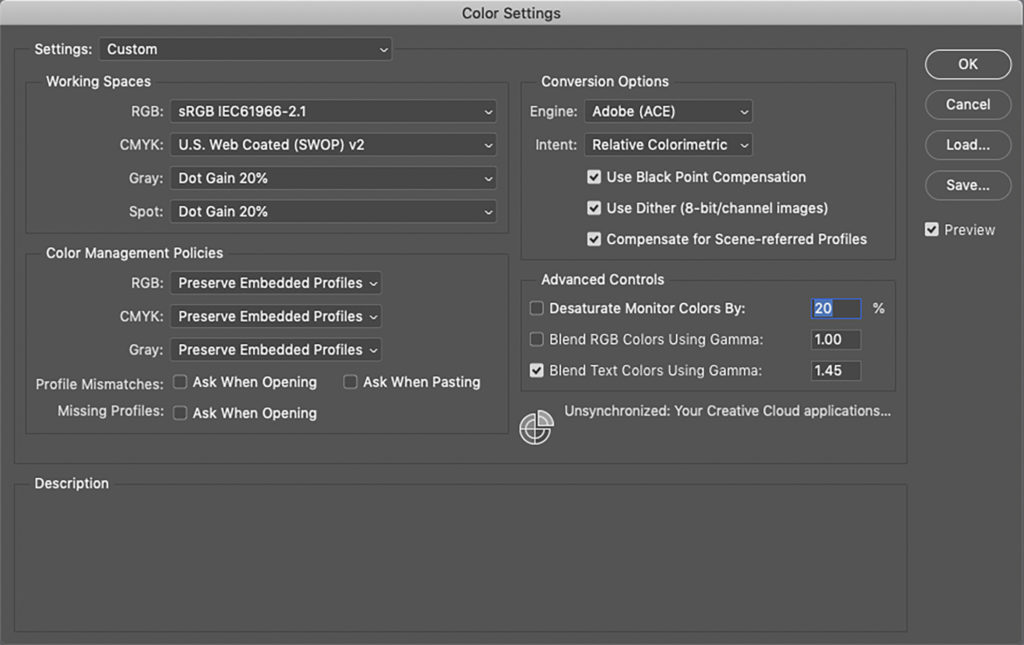Toggle the Preview checkbox
Screen dimensions: 1024x645
pos(931,229)
